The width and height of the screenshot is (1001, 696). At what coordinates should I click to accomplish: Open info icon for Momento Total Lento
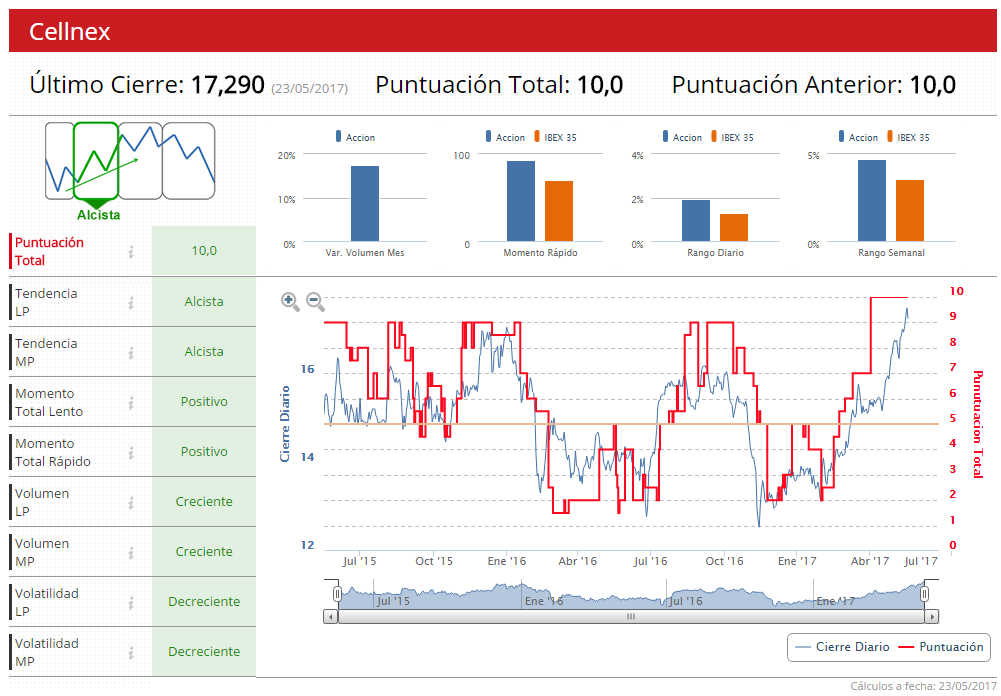point(131,402)
